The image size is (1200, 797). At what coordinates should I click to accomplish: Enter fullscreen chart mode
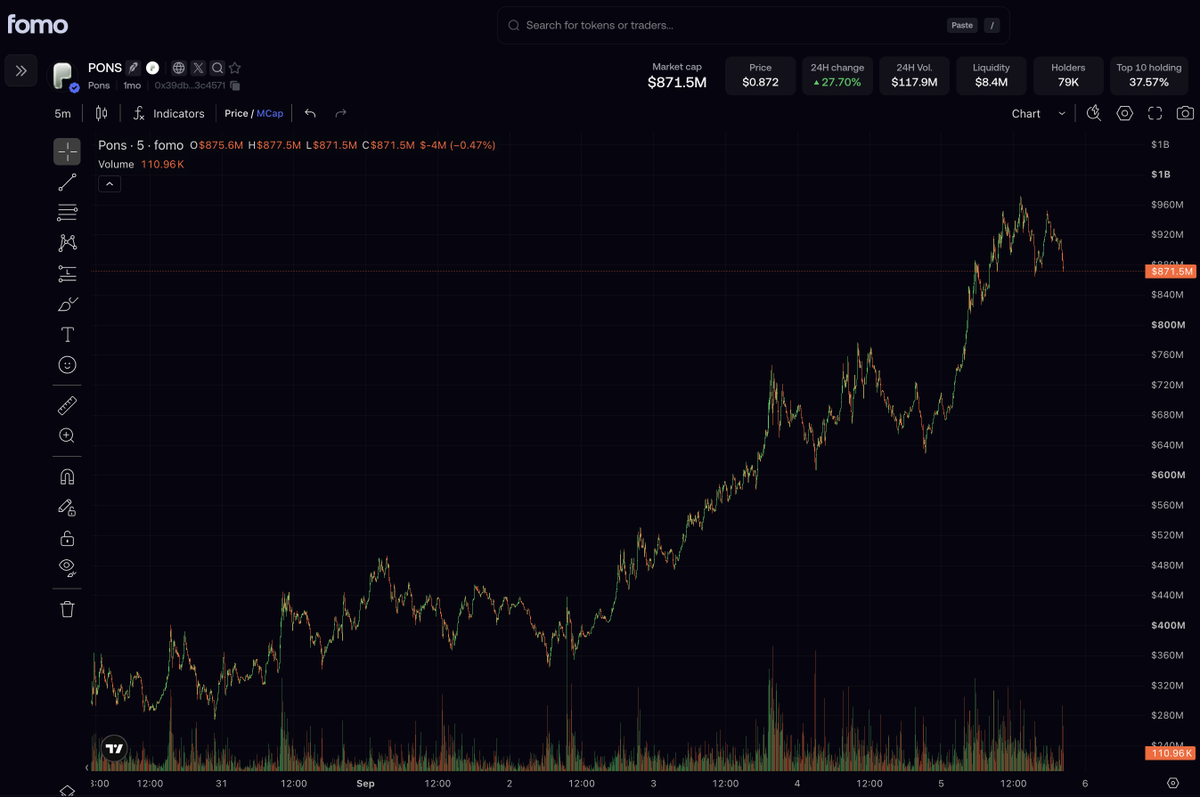coord(1155,114)
